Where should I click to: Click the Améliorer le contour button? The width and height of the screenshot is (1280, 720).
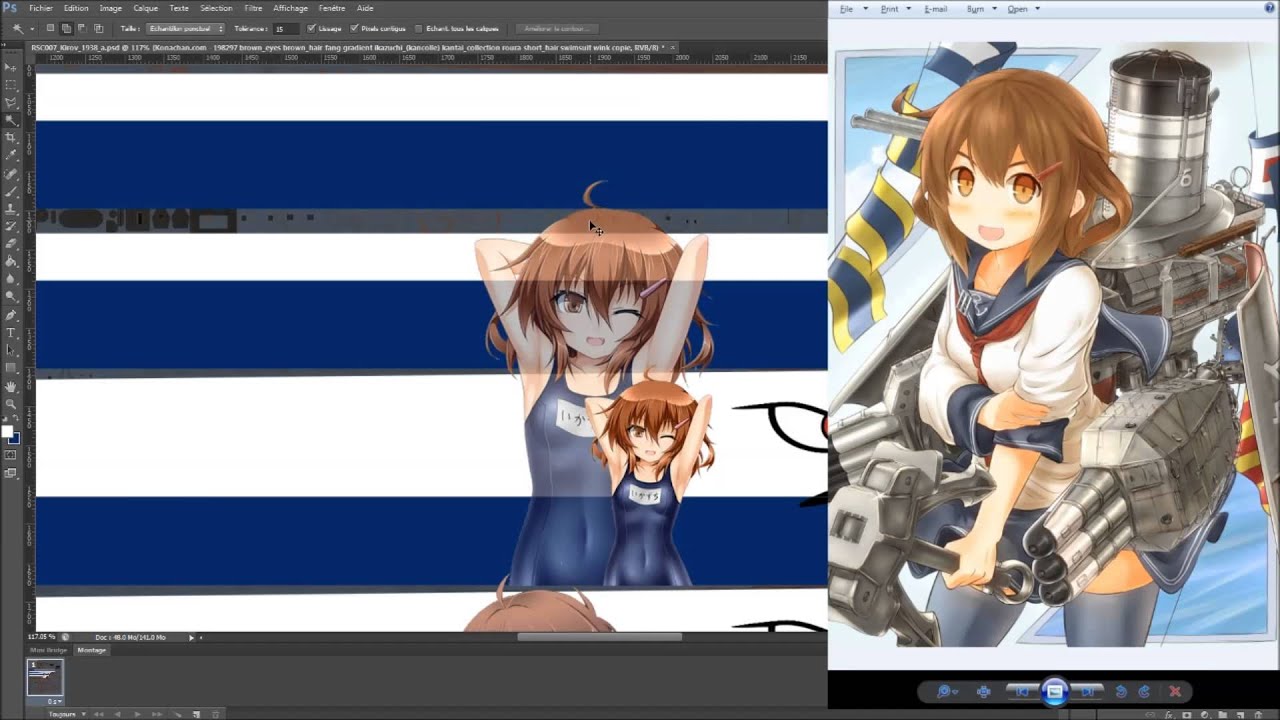click(557, 28)
